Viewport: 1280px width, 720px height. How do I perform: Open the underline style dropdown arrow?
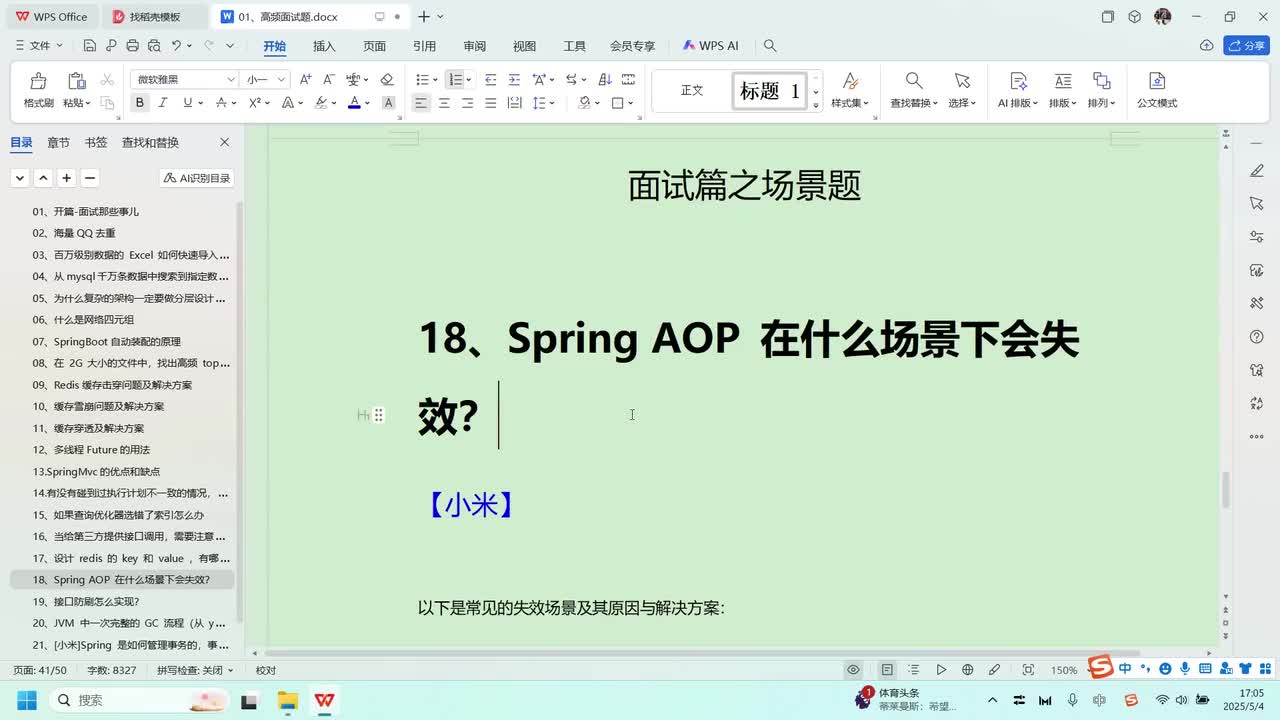click(x=201, y=103)
